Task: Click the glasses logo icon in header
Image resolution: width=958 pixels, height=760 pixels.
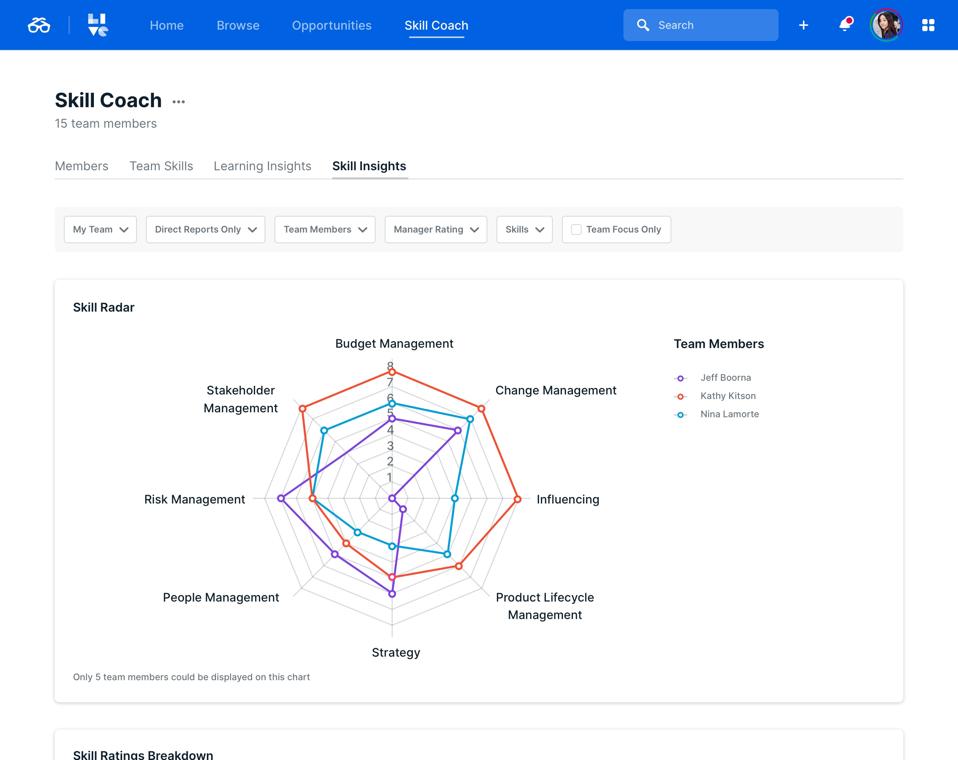Action: (x=39, y=25)
